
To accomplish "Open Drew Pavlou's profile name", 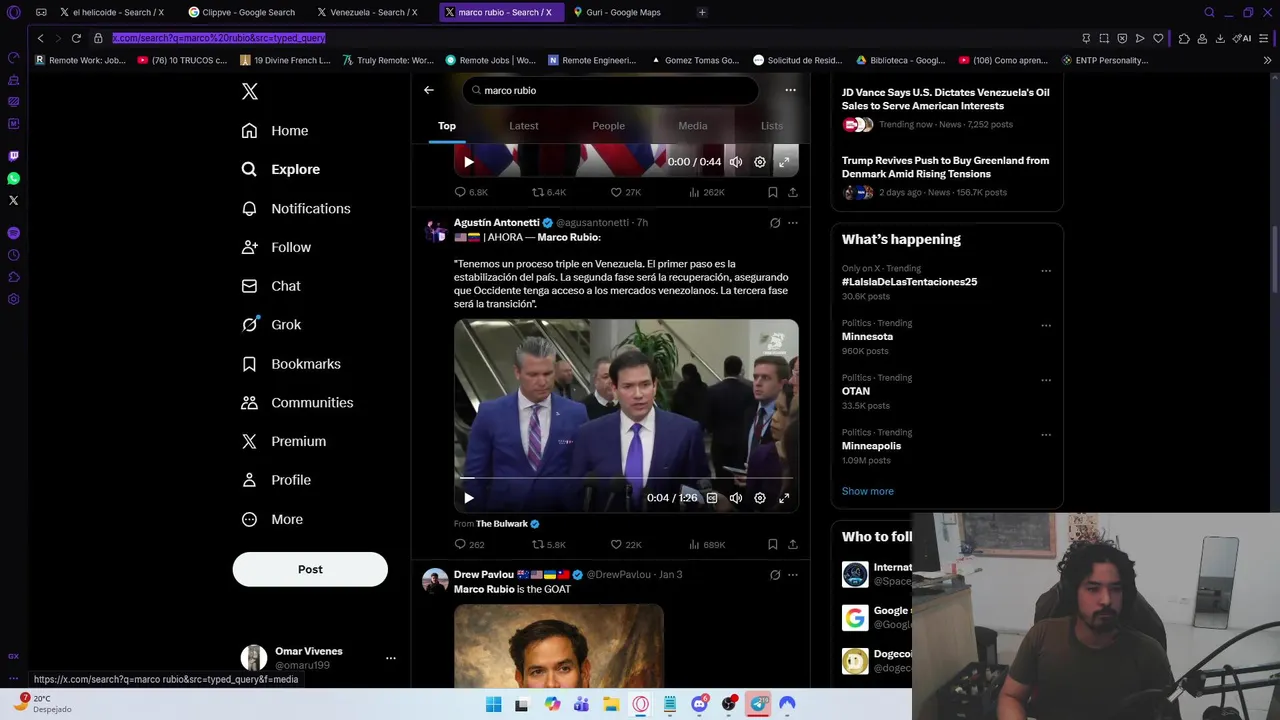I will (484, 575).
